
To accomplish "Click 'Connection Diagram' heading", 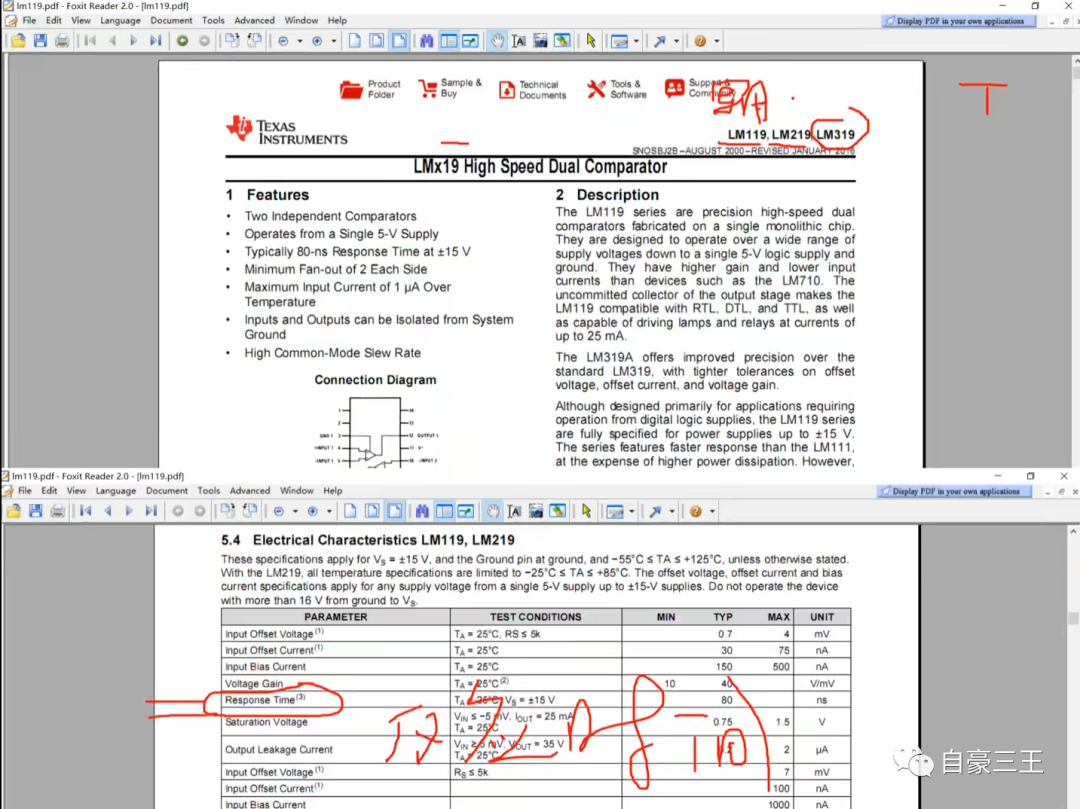I will pyautogui.click(x=375, y=380).
